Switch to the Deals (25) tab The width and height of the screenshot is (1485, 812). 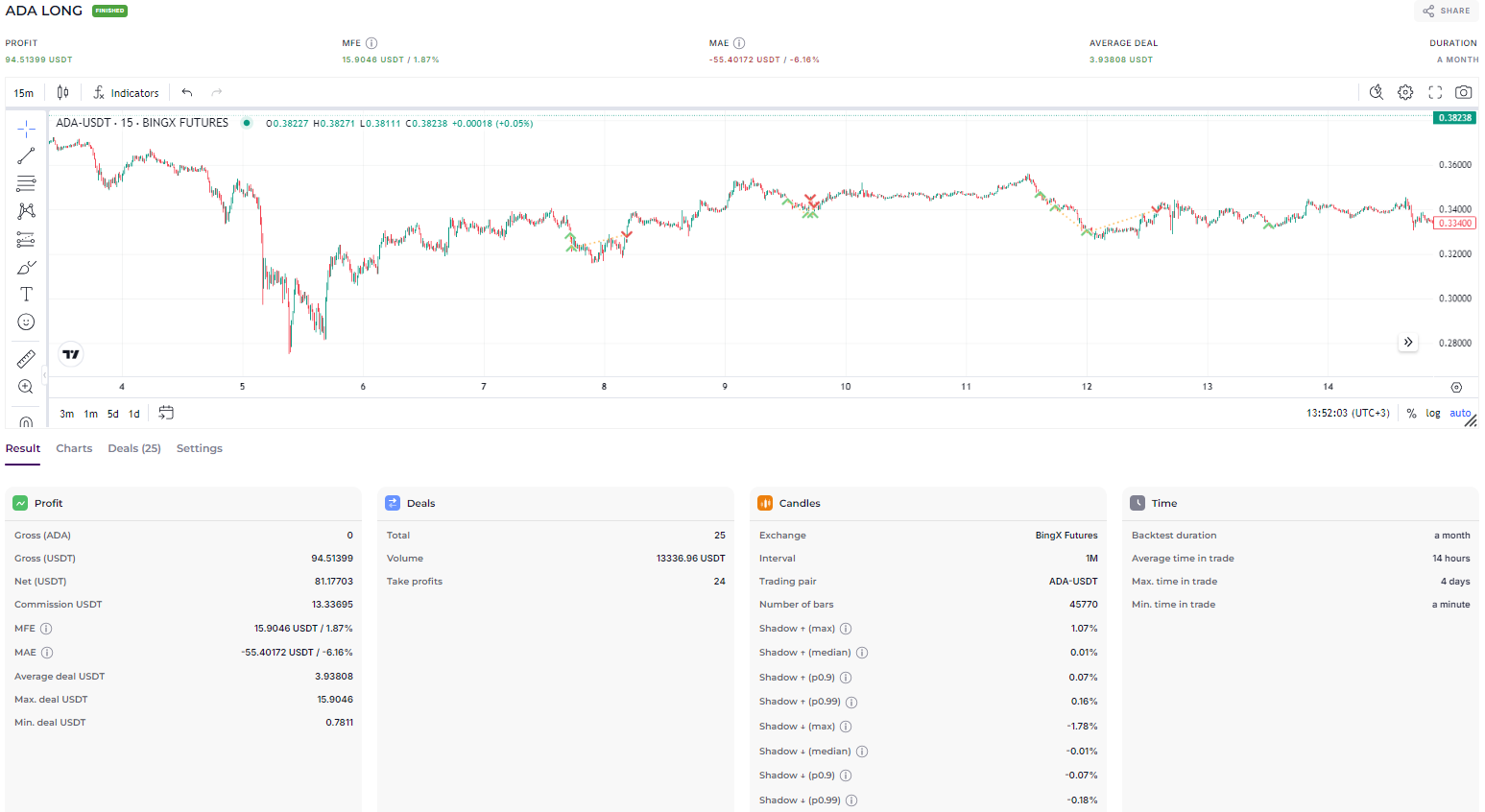[133, 448]
